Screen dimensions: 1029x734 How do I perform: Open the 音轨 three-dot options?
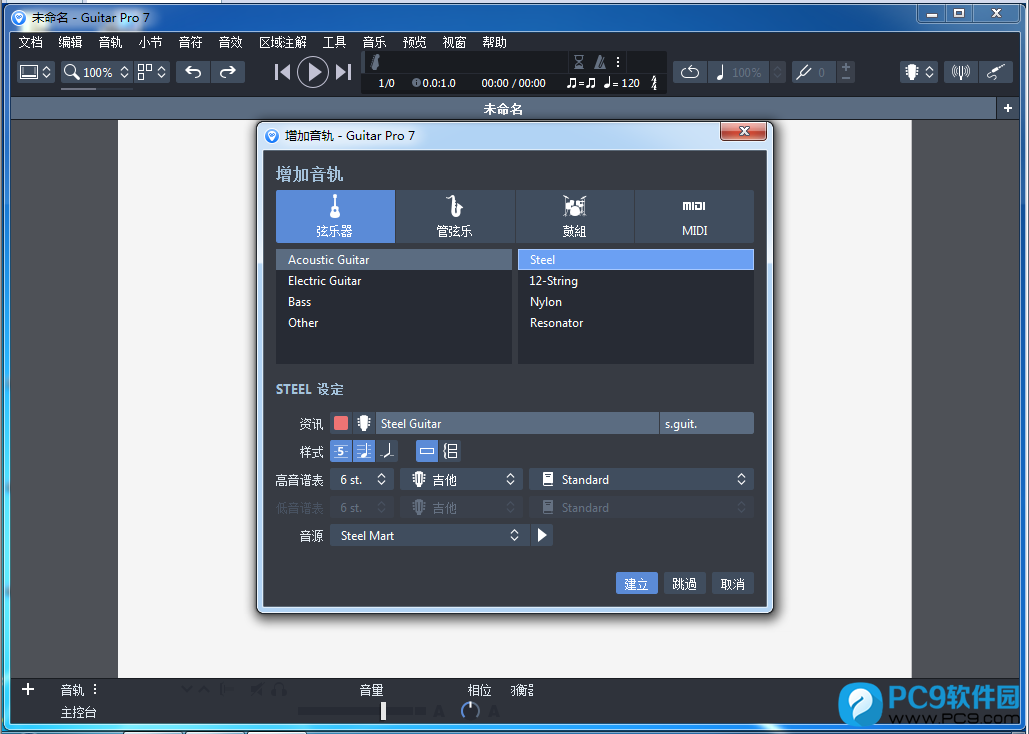[x=95, y=689]
